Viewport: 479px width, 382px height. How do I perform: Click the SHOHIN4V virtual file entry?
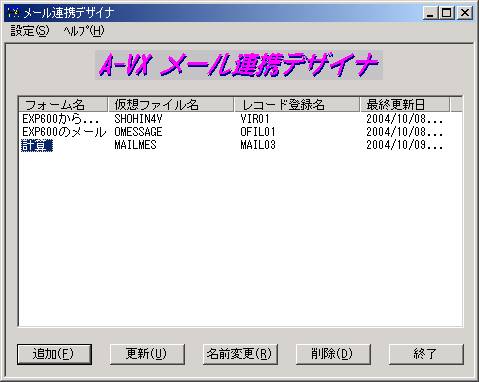[138, 119]
